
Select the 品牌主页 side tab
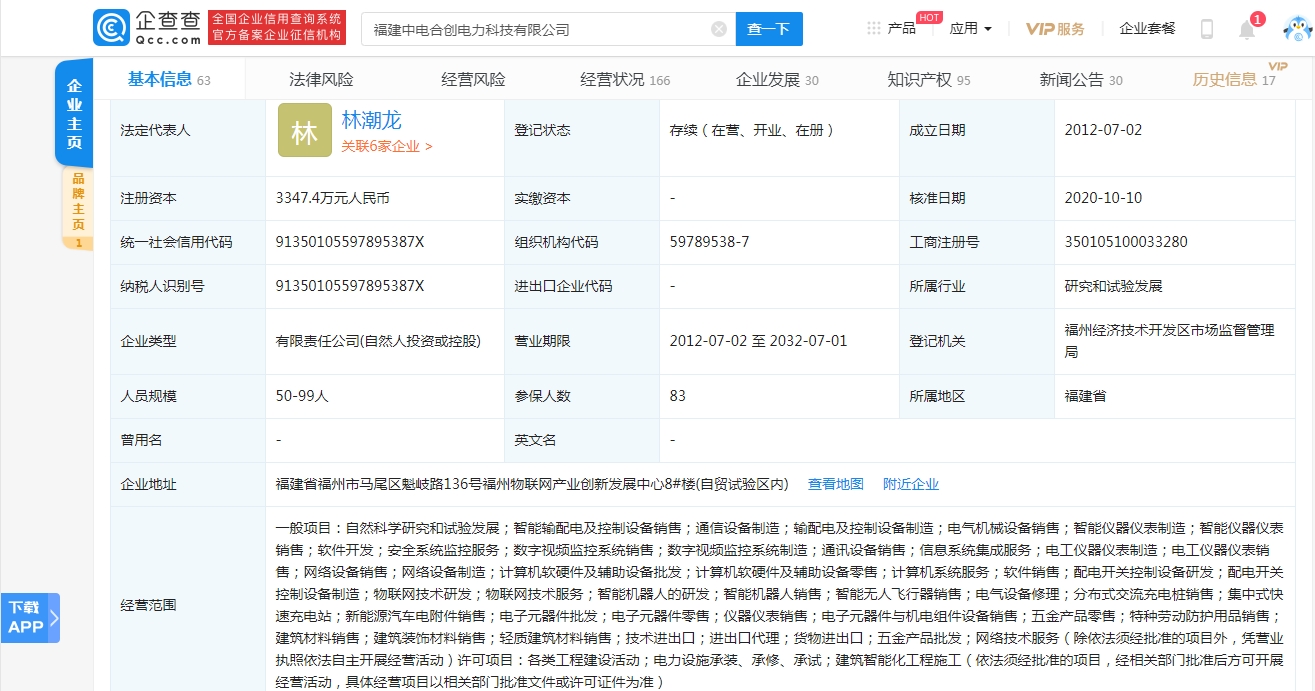pyautogui.click(x=77, y=208)
